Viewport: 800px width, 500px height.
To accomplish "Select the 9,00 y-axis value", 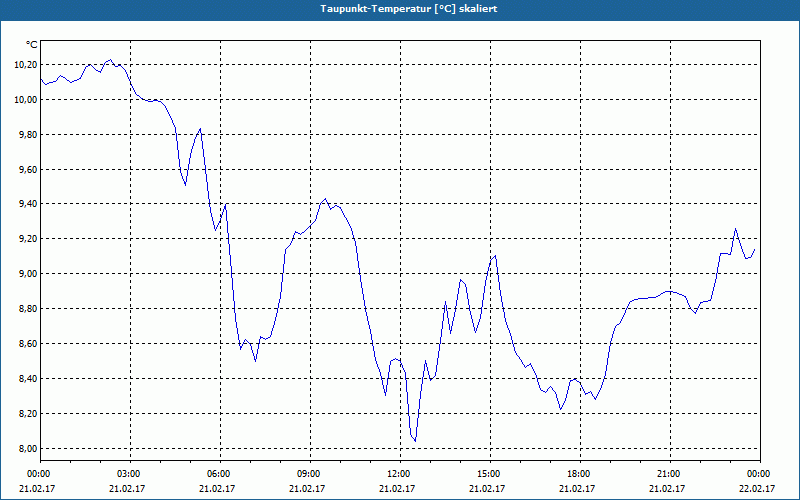I will point(30,274).
